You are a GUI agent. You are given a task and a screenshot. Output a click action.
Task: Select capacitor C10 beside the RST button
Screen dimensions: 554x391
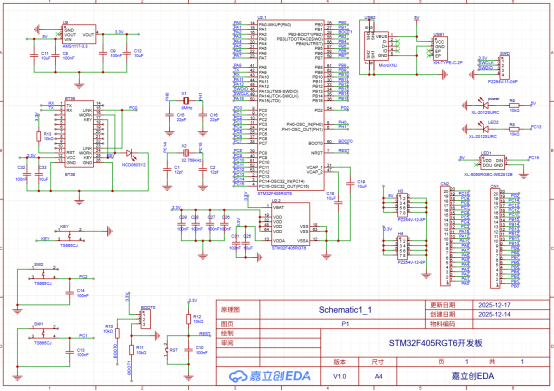pyautogui.click(x=189, y=350)
